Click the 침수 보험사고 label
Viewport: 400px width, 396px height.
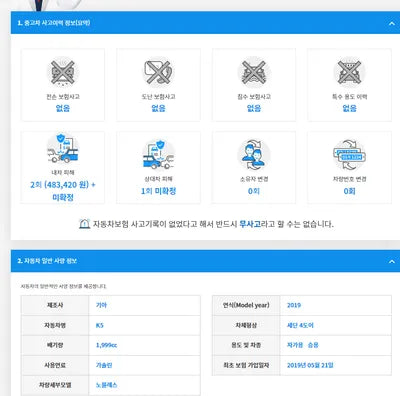pos(254,97)
